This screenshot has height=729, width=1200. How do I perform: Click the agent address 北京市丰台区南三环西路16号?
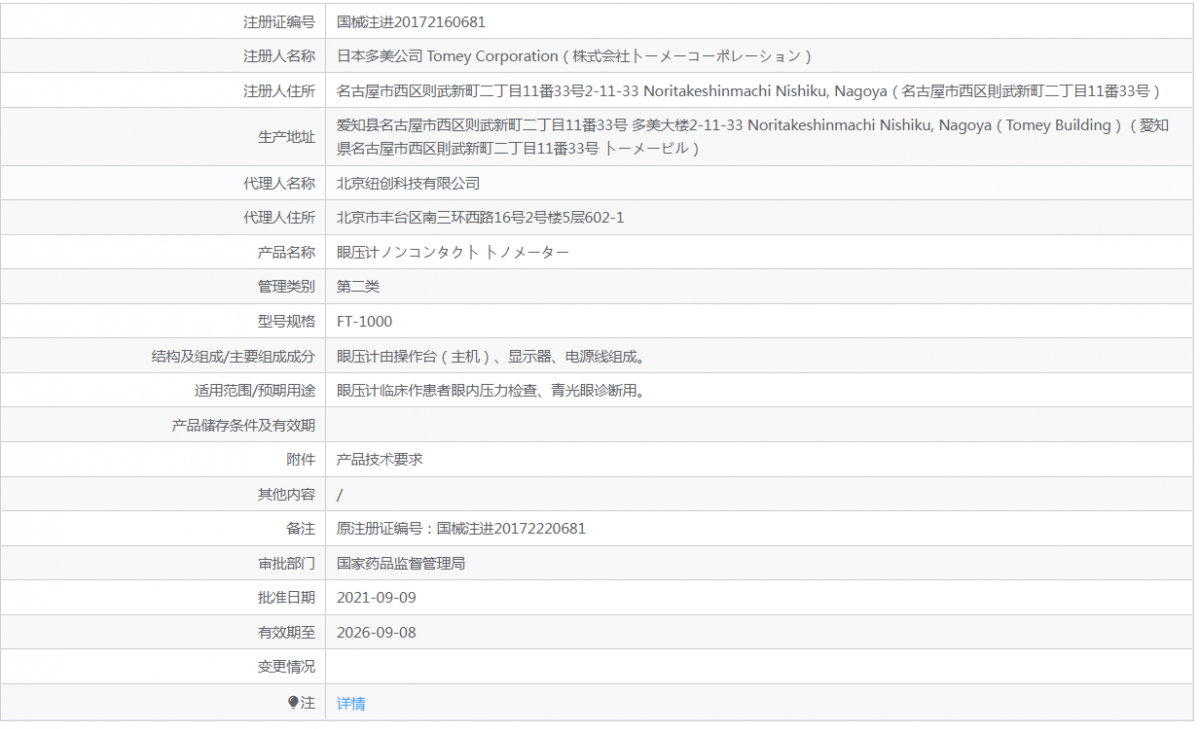(x=481, y=217)
